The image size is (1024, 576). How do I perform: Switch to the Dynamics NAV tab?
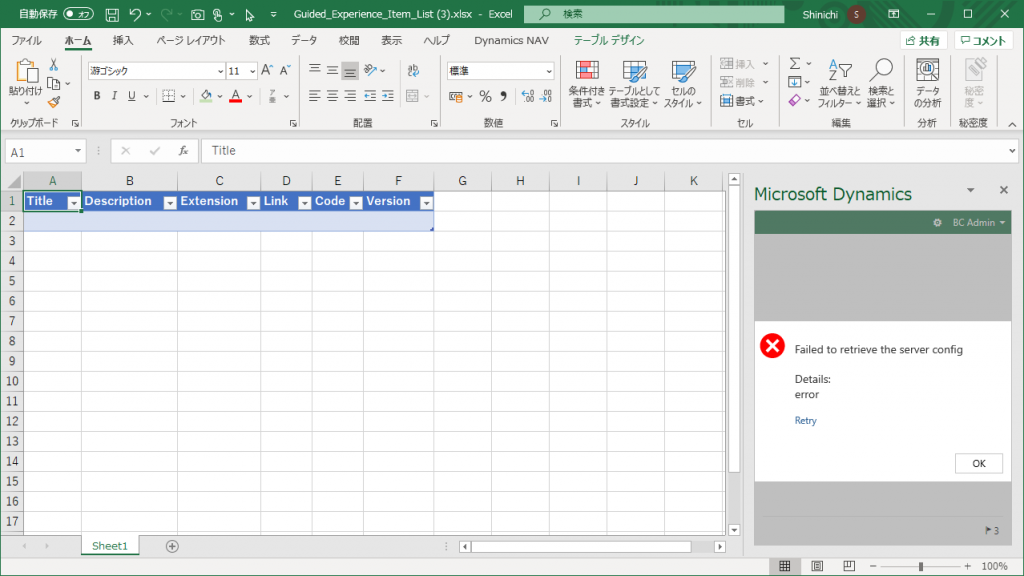[x=511, y=40]
